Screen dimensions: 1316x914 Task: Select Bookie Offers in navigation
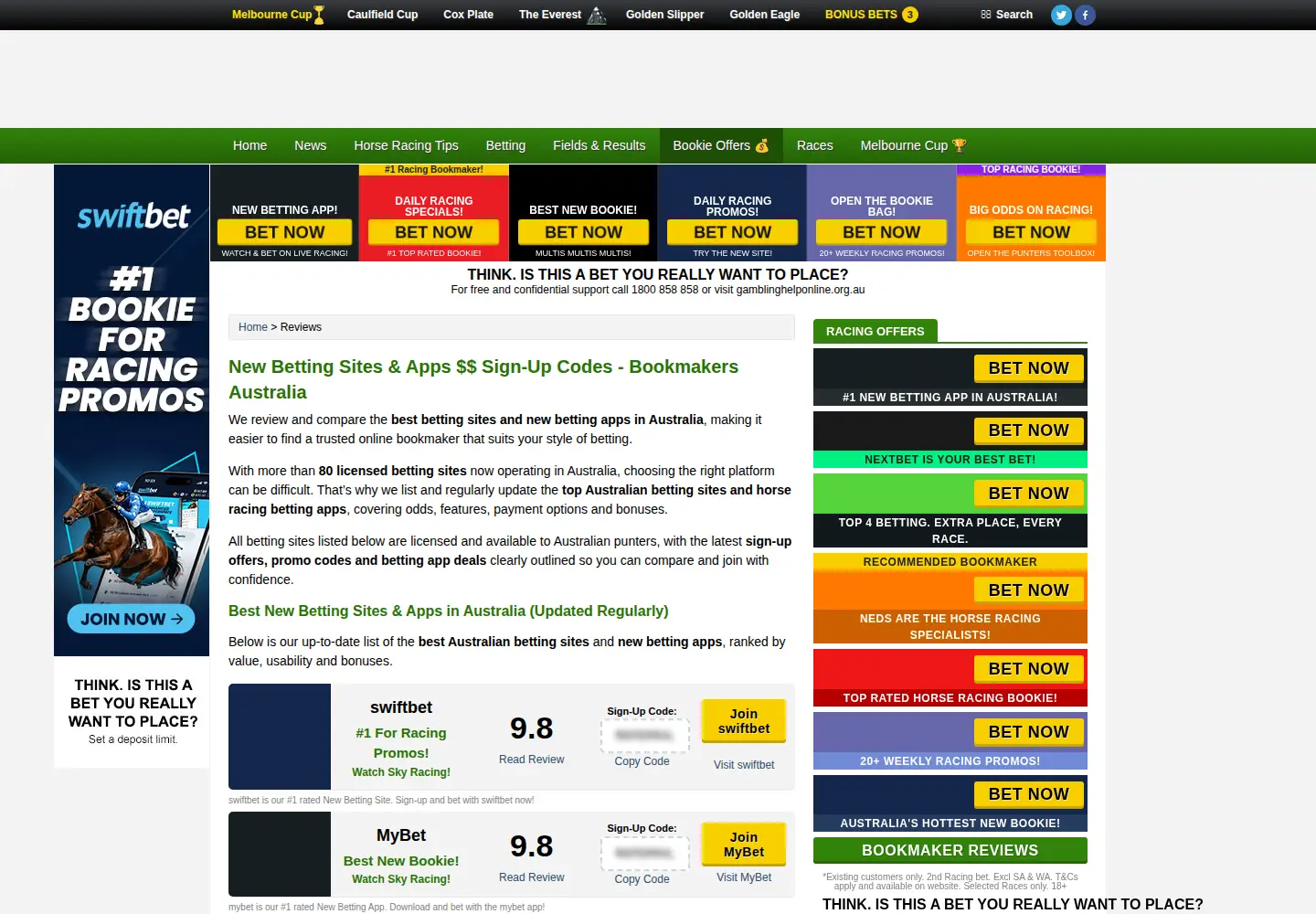pos(721,145)
